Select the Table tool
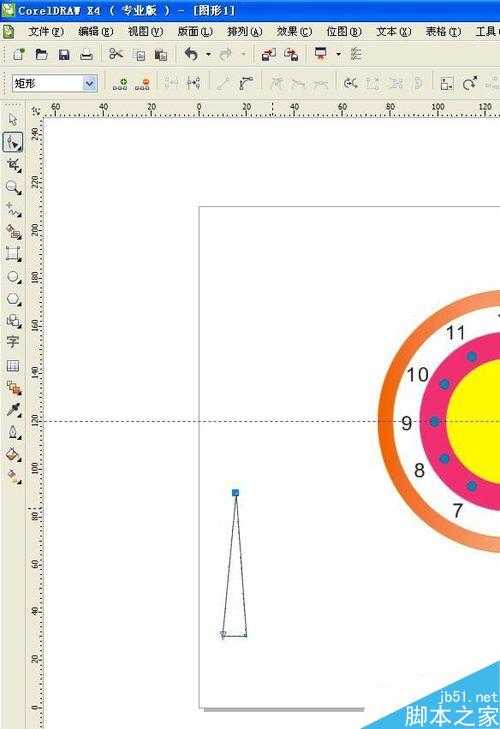 coord(13,365)
